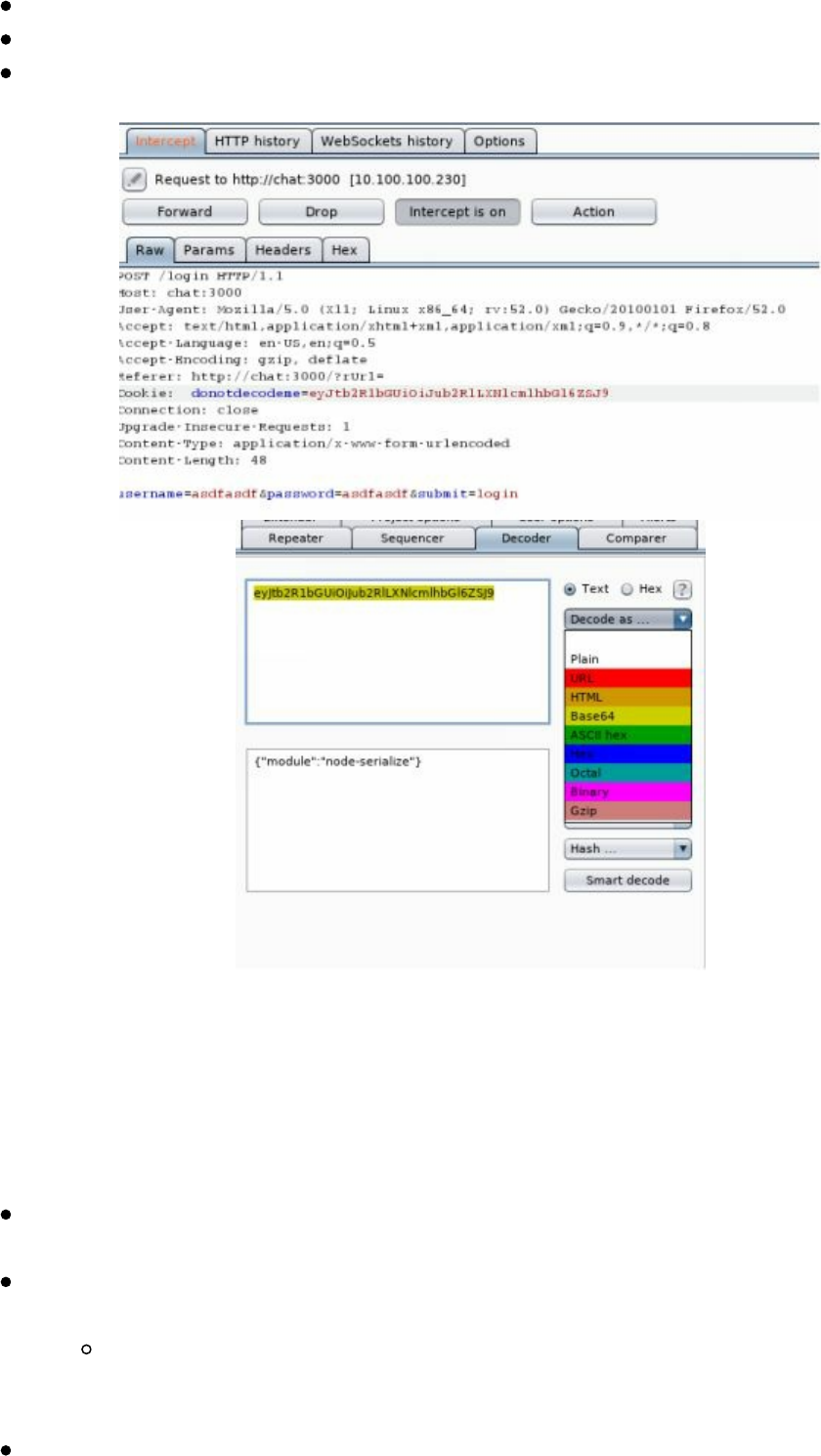Click the Accept-Encoding: gzip, deflate line

click(x=242, y=360)
